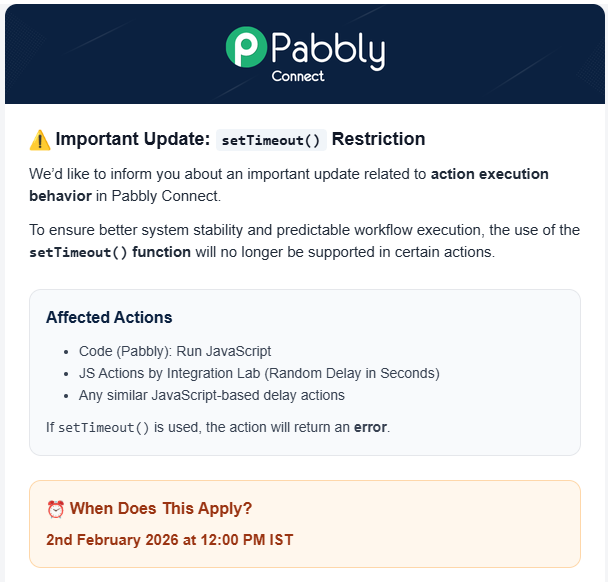Click the "When Does This Apply?" heading
The height and width of the screenshot is (582, 608).
tap(160, 509)
